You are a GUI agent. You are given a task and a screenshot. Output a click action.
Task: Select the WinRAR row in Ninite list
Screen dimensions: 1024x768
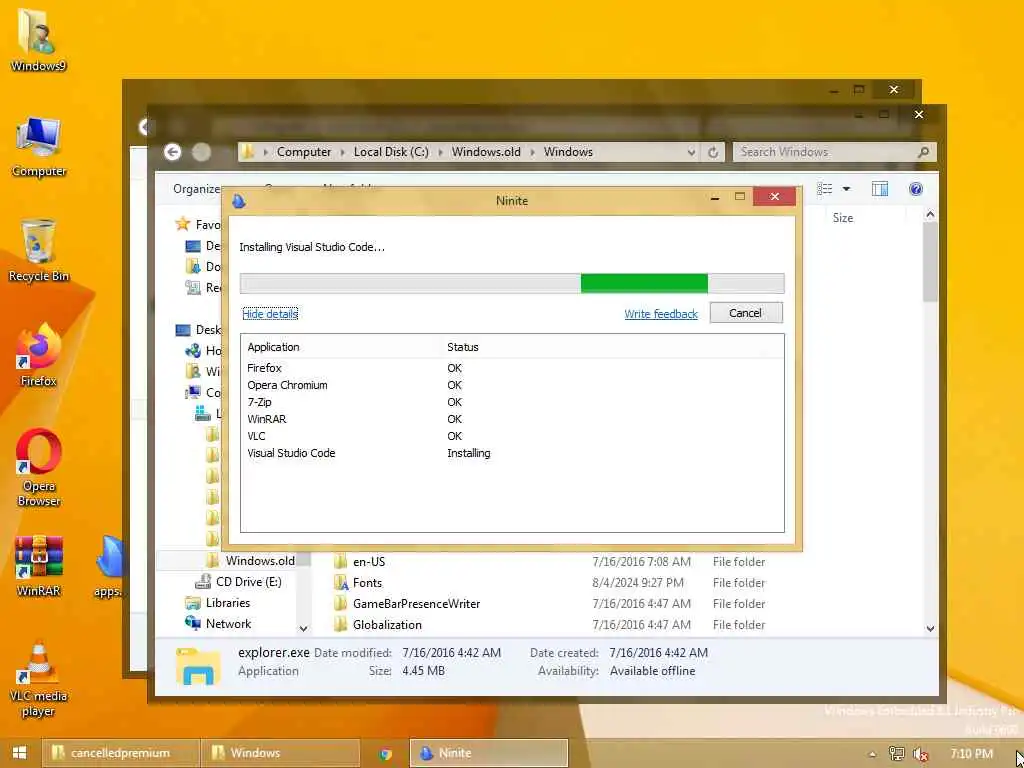512,419
